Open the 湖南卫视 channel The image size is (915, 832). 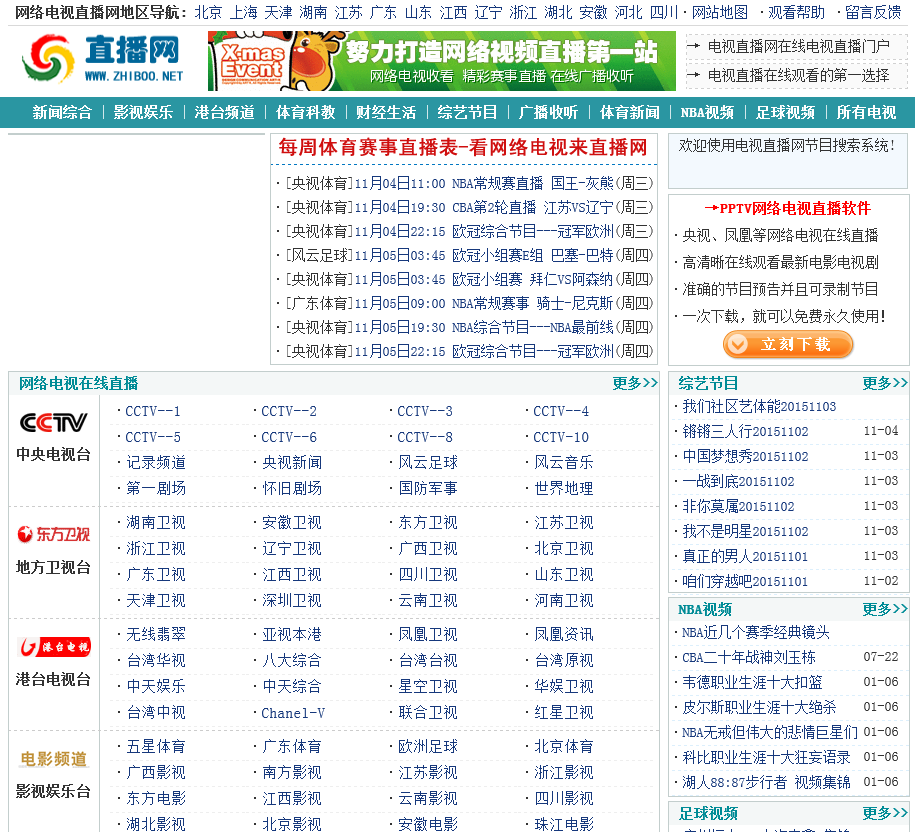pyautogui.click(x=156, y=523)
